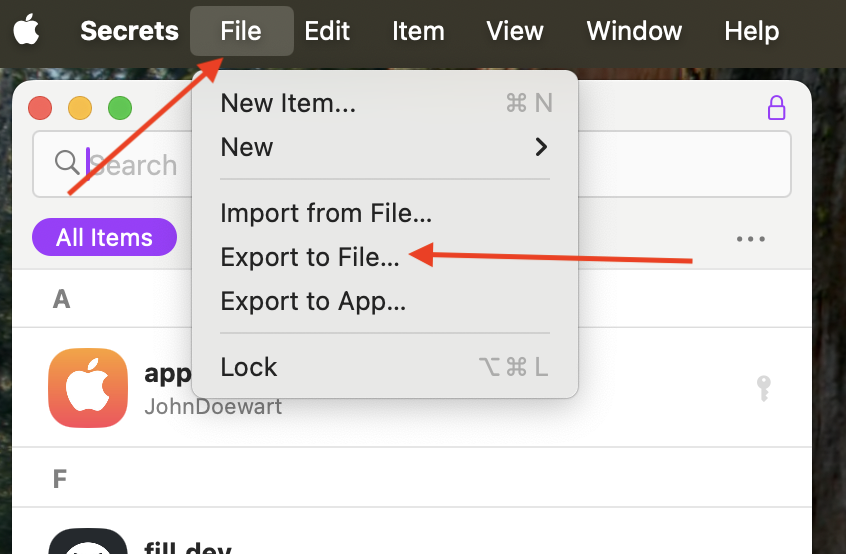
Task: Open the View menu
Action: (x=515, y=31)
